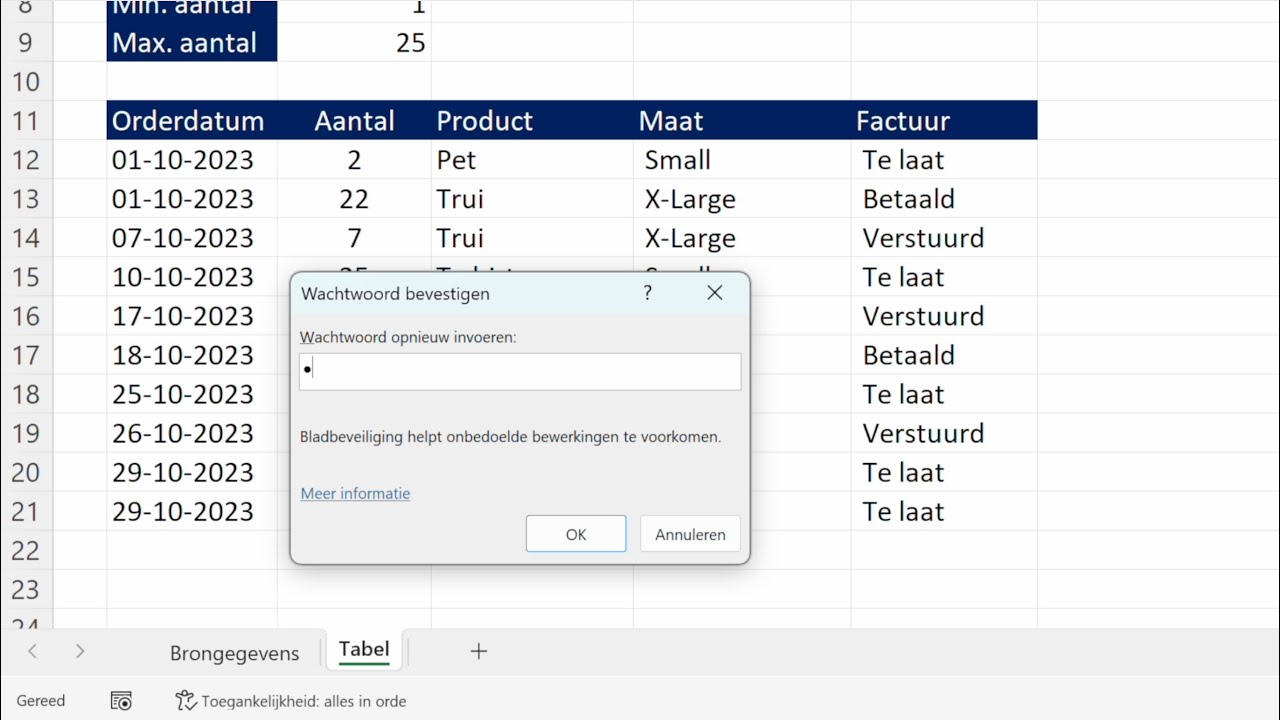Select the Pet product cell
Image resolution: width=1280 pixels, height=720 pixels.
coord(532,160)
